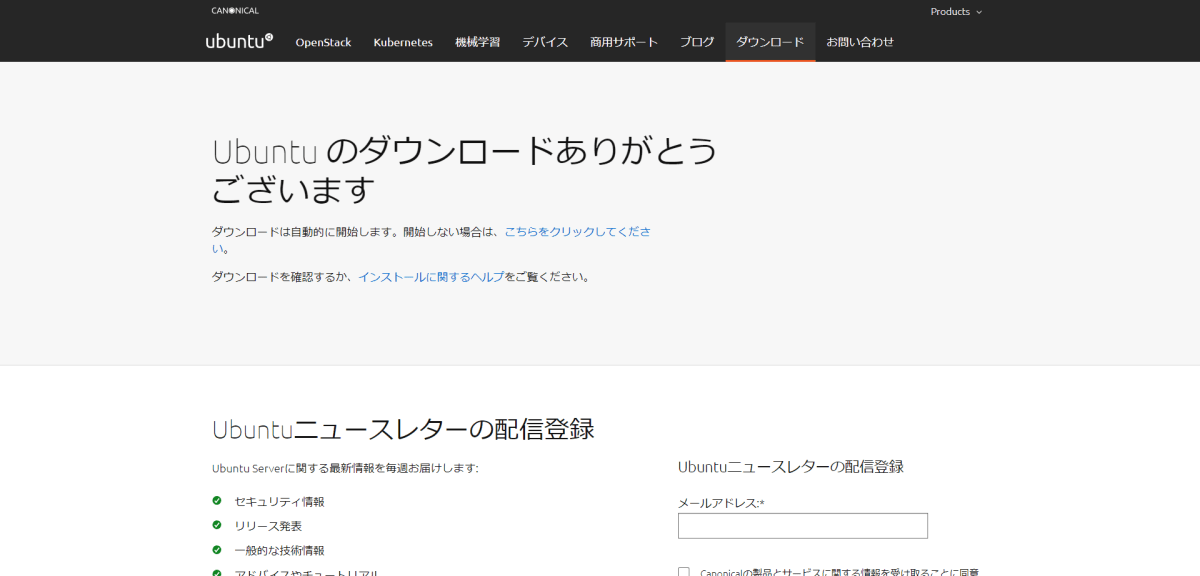The width and height of the screenshot is (1200, 576).
Task: Select the ダウンロード tab
Action: [x=770, y=42]
